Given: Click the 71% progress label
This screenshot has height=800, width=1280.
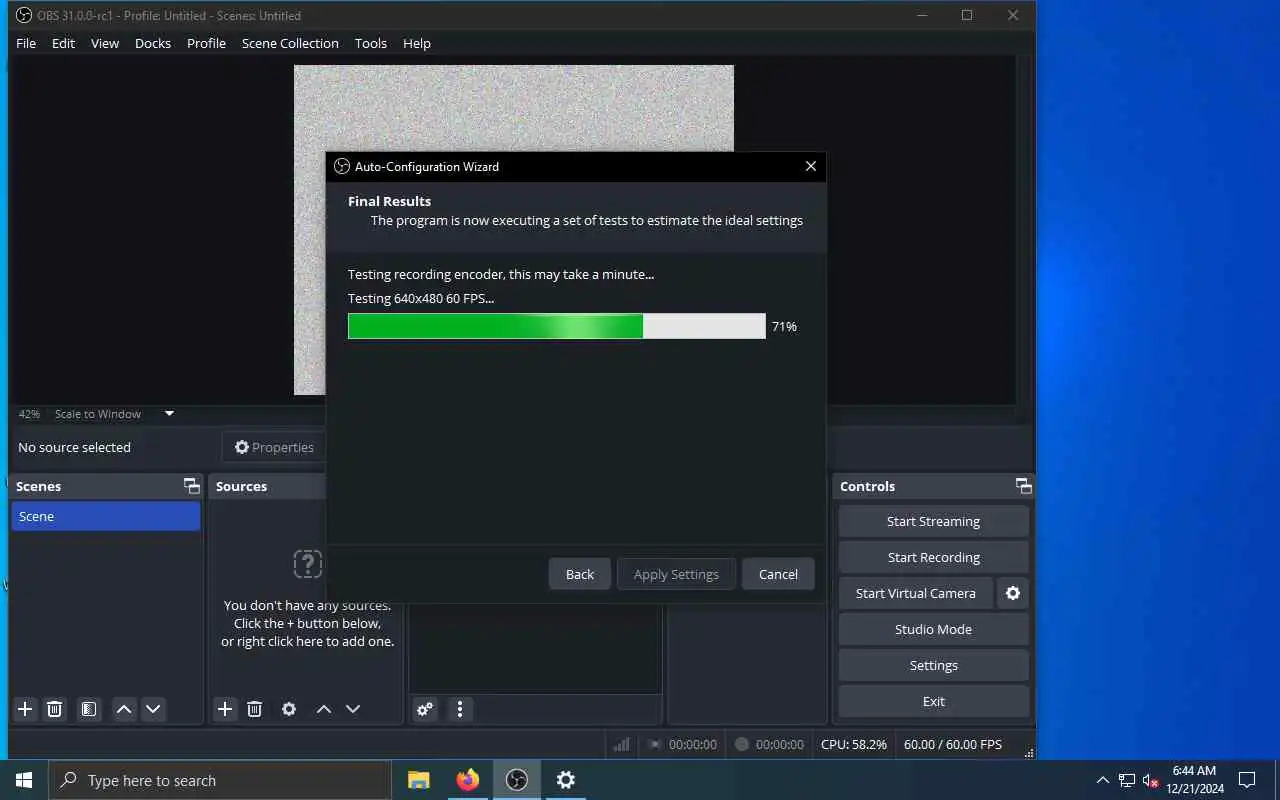Looking at the screenshot, I should 784,326.
